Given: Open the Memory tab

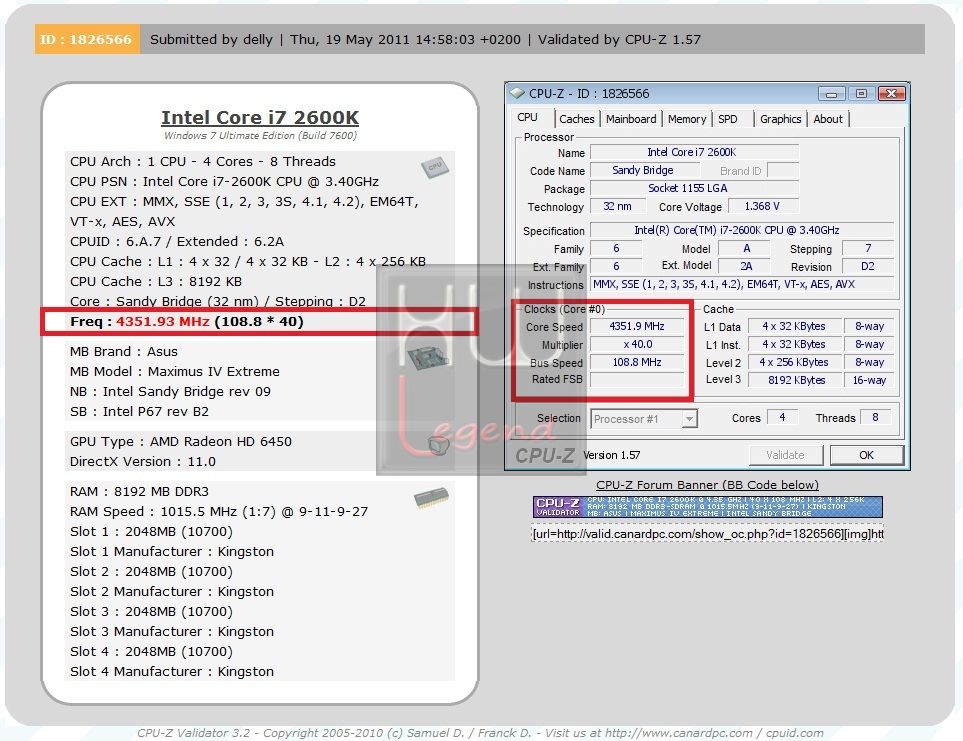Looking at the screenshot, I should tap(687, 119).
